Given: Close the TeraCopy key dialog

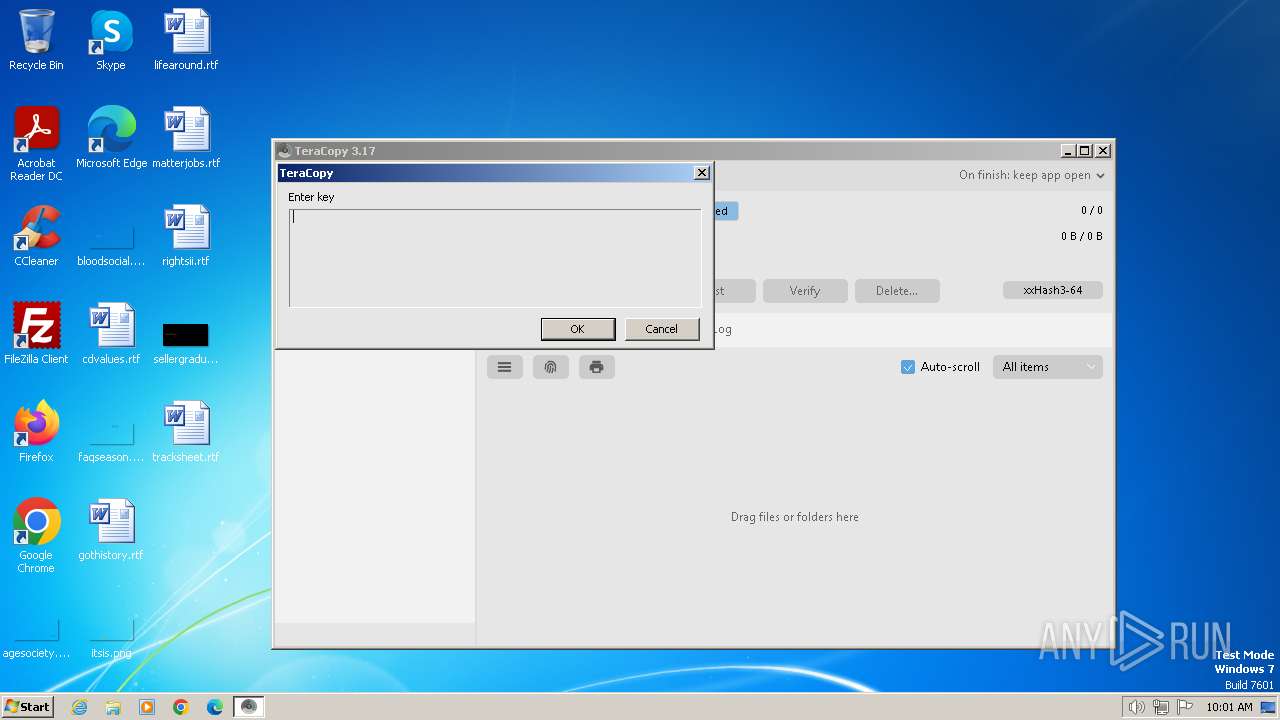Looking at the screenshot, I should coord(702,173).
